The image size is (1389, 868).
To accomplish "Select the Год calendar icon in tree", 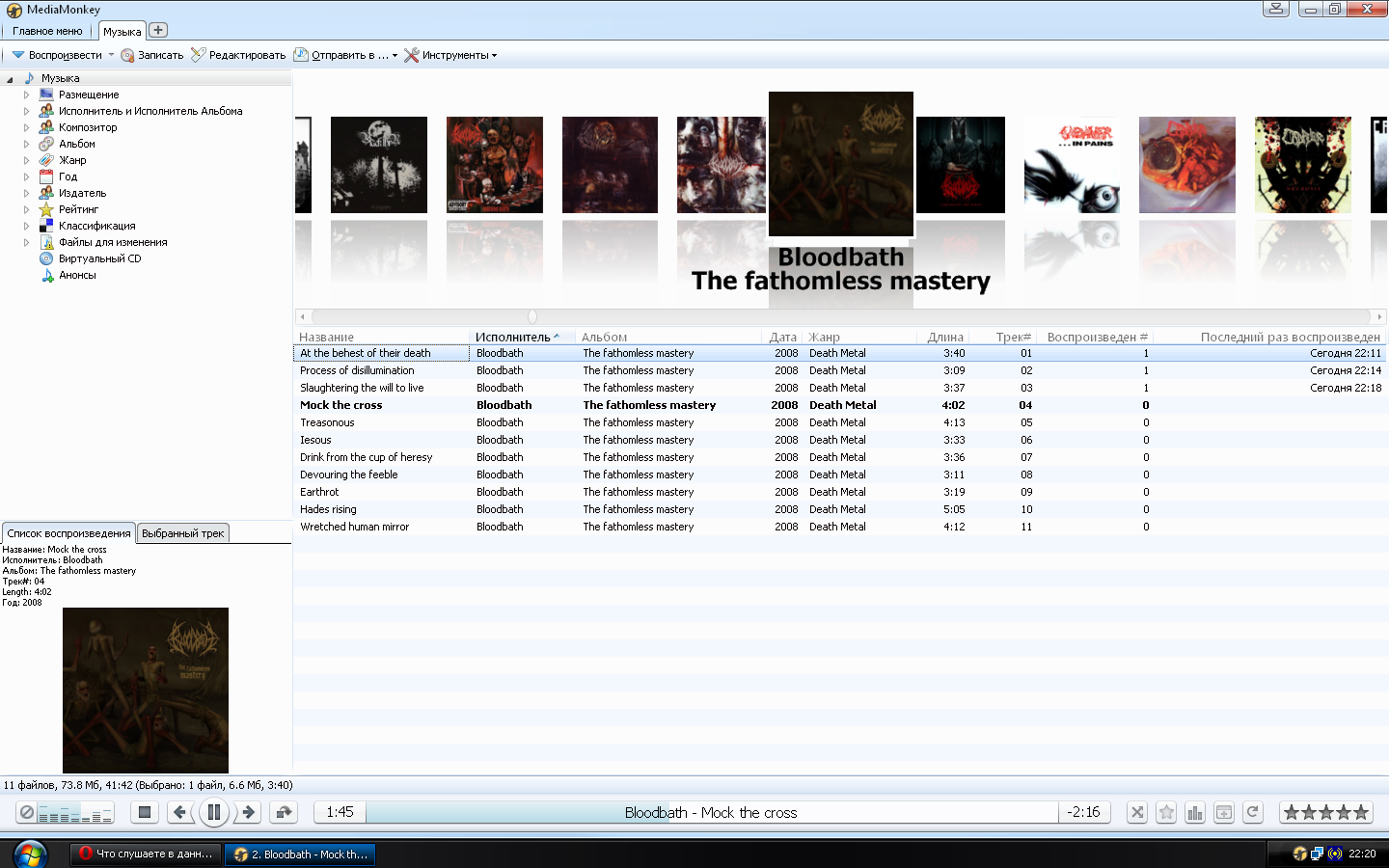I will point(46,176).
